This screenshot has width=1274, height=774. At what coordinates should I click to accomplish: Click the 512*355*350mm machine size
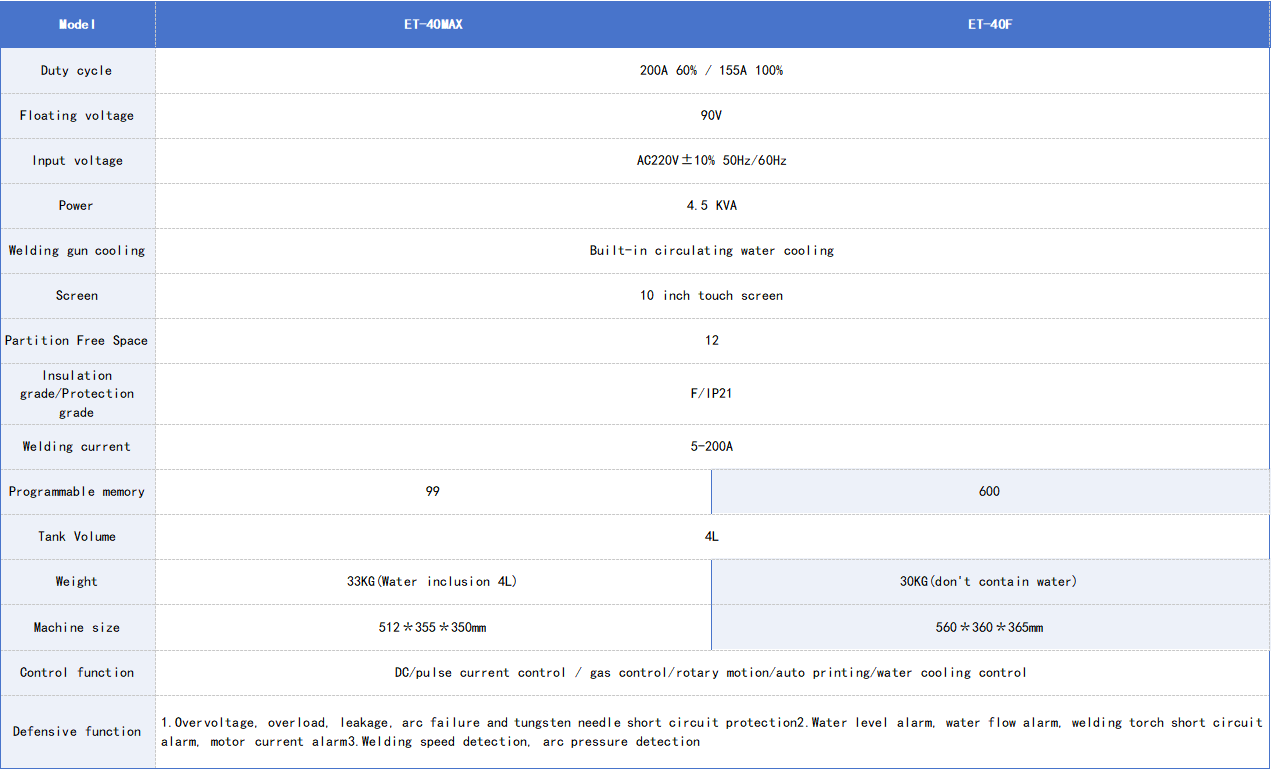click(432, 628)
